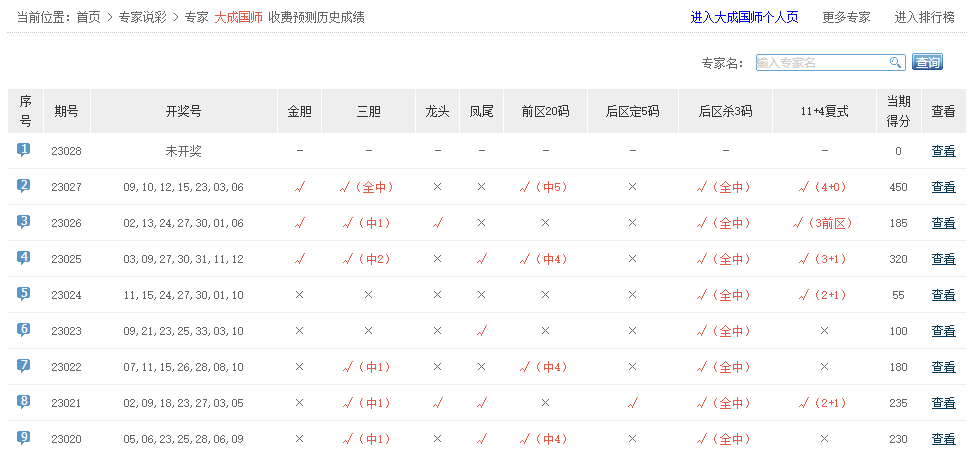969x454 pixels.
Task: Click the number 7 rank badge icon
Action: tap(24, 366)
